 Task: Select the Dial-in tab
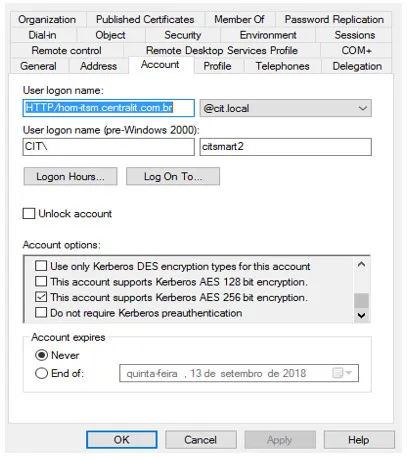(x=42, y=35)
